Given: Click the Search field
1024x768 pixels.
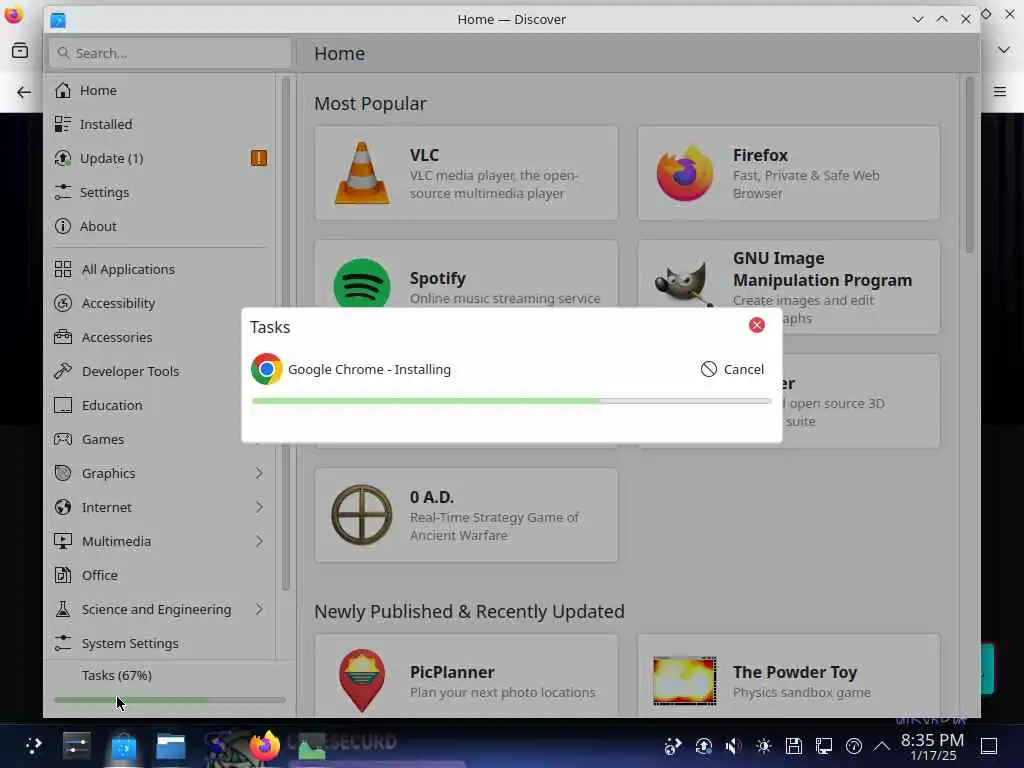Looking at the screenshot, I should [x=170, y=53].
